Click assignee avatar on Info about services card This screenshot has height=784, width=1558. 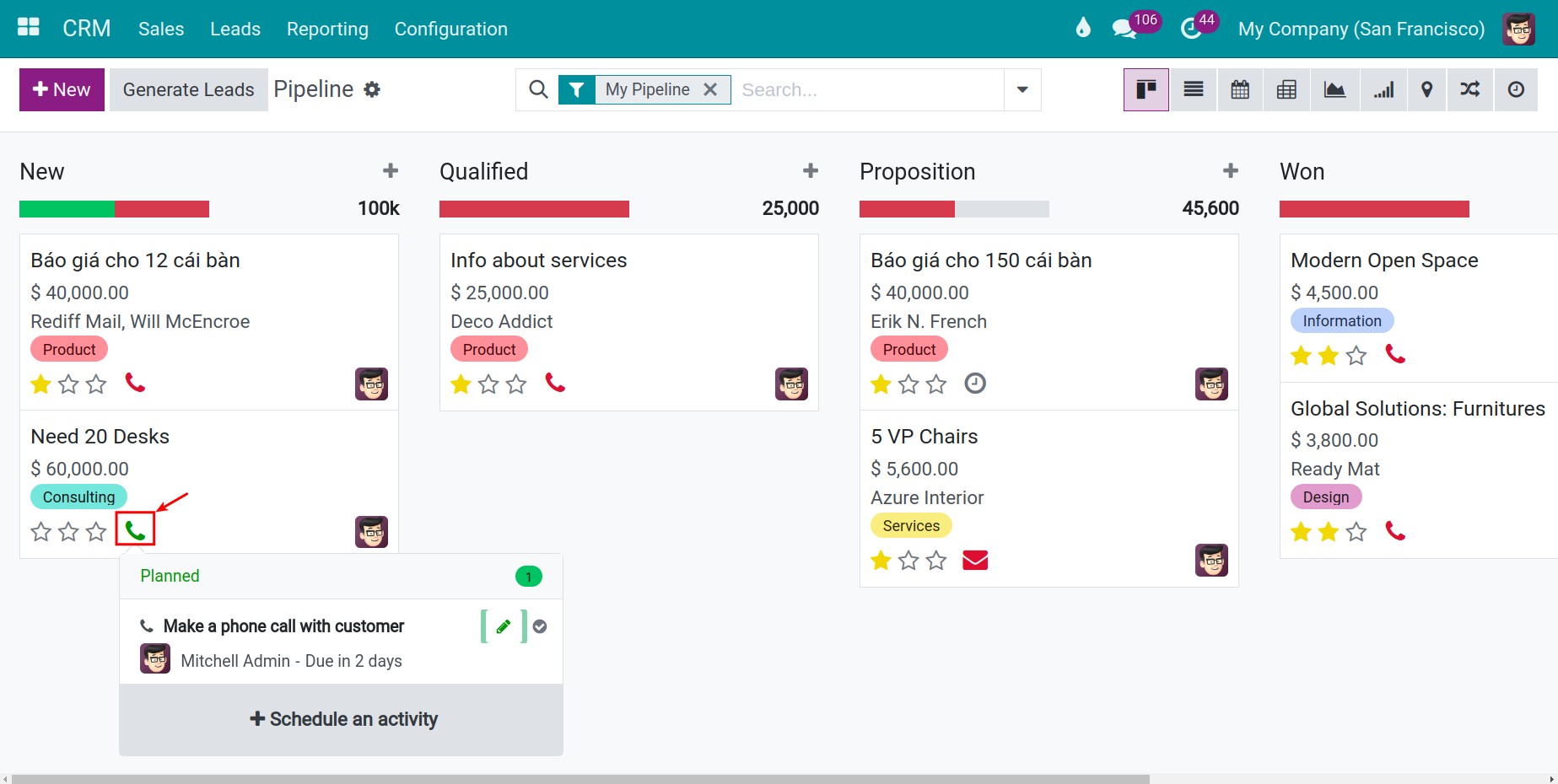tap(791, 384)
